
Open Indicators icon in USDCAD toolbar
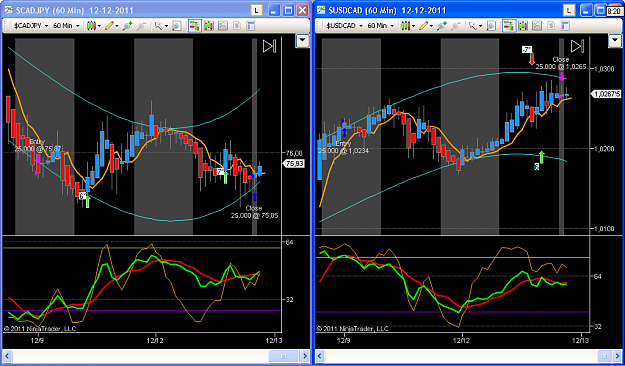coord(537,26)
